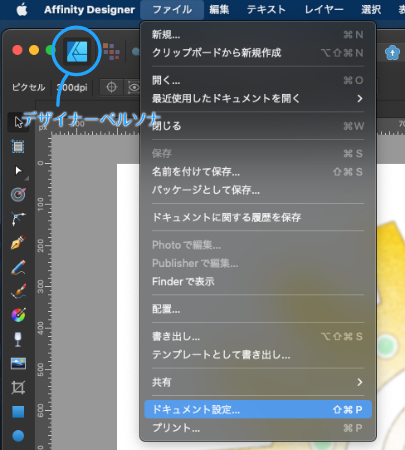
Task: Switch to the Designer Persona icon
Action: (x=77, y=51)
